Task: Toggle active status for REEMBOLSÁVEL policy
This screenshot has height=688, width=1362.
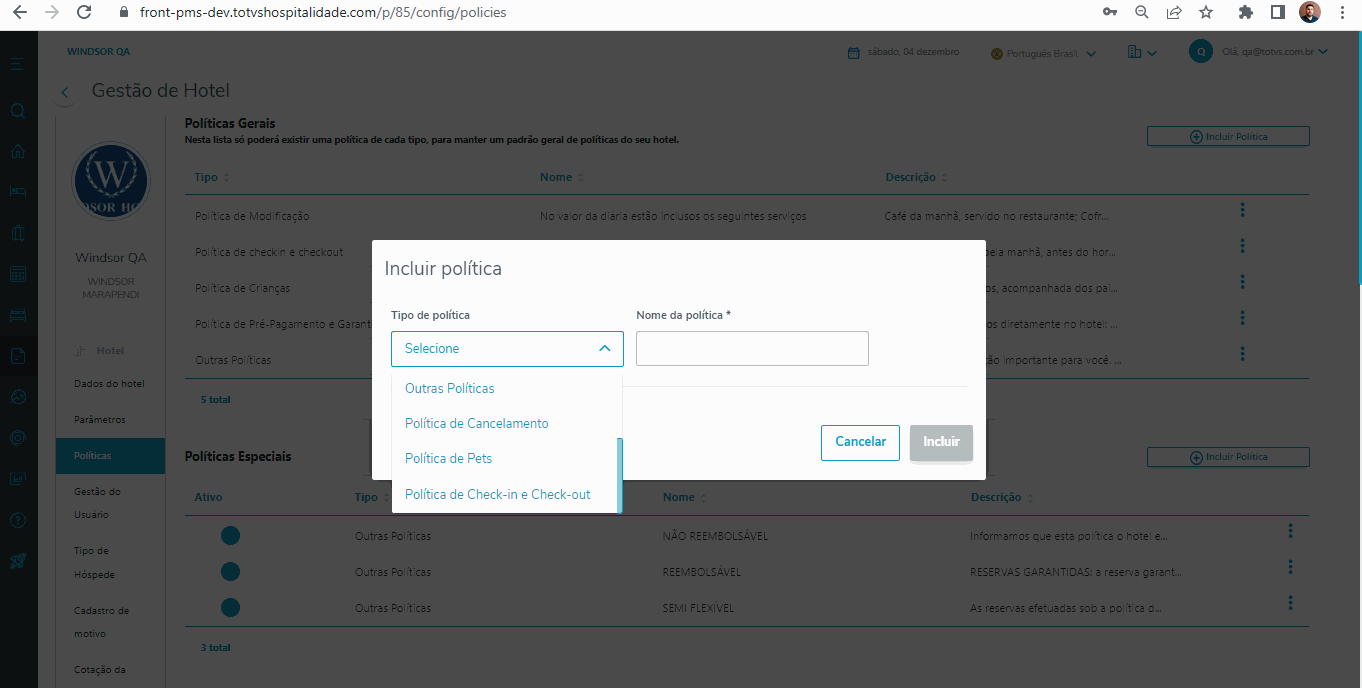Action: tap(230, 572)
